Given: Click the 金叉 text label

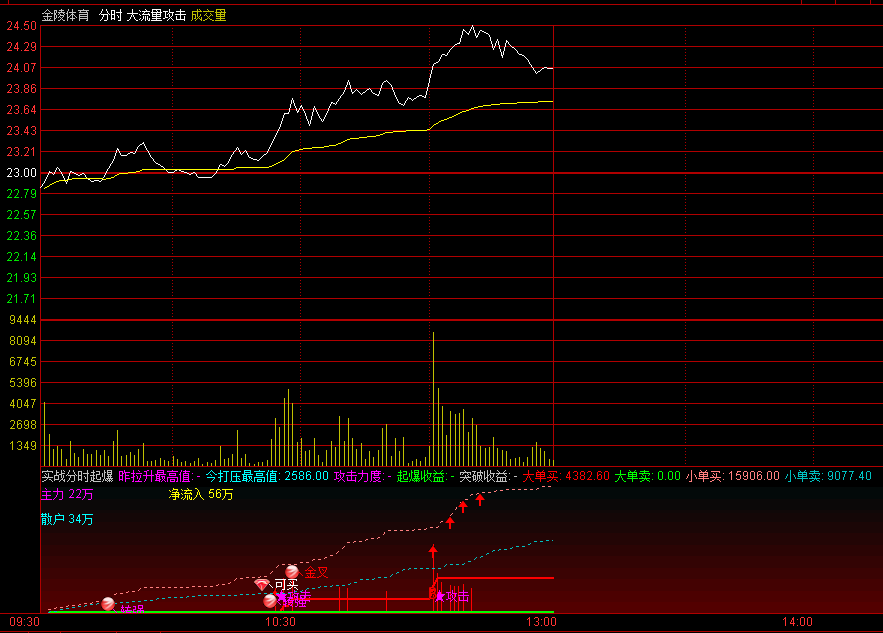Looking at the screenshot, I should coord(316,572).
